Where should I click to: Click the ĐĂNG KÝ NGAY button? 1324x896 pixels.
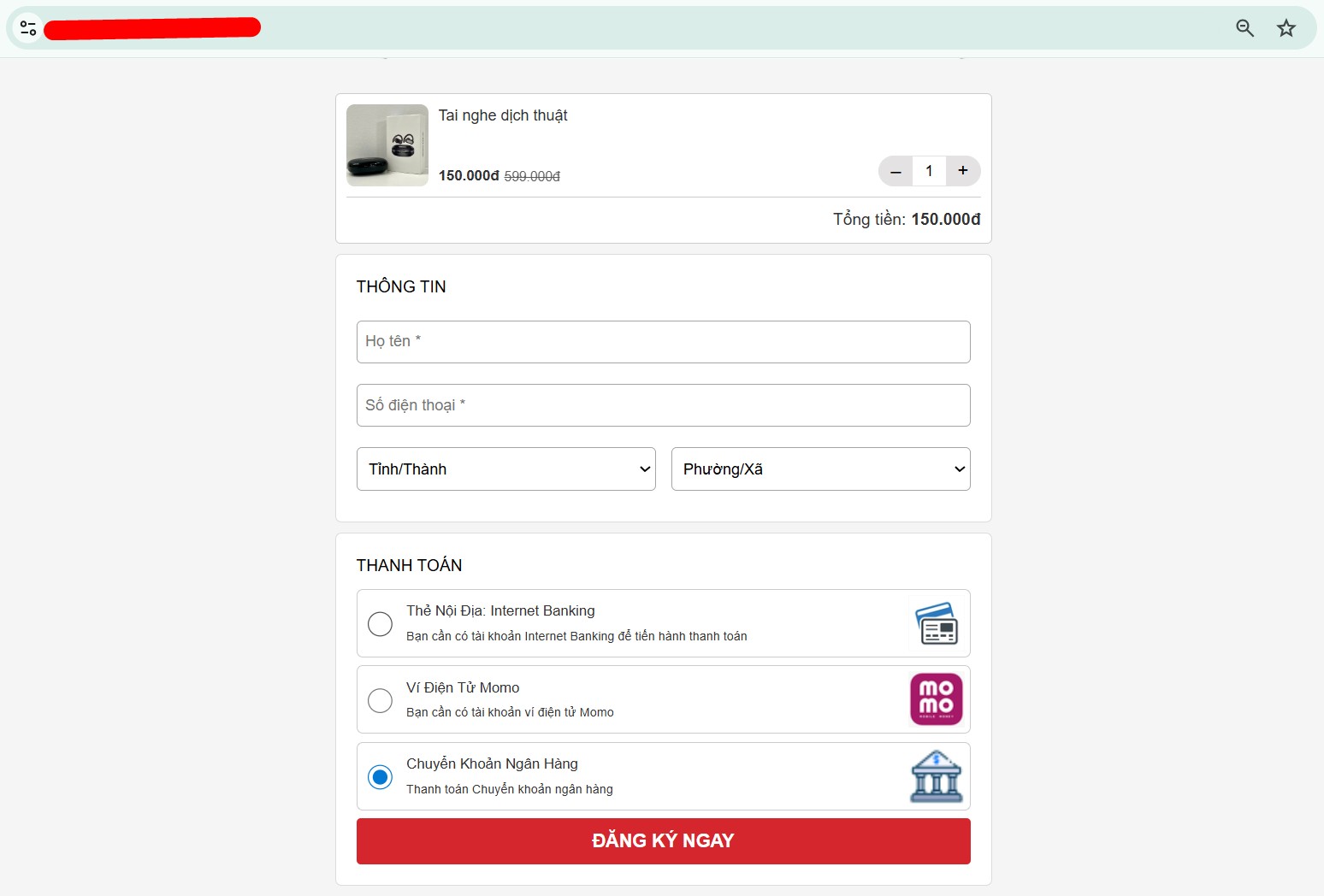point(663,841)
